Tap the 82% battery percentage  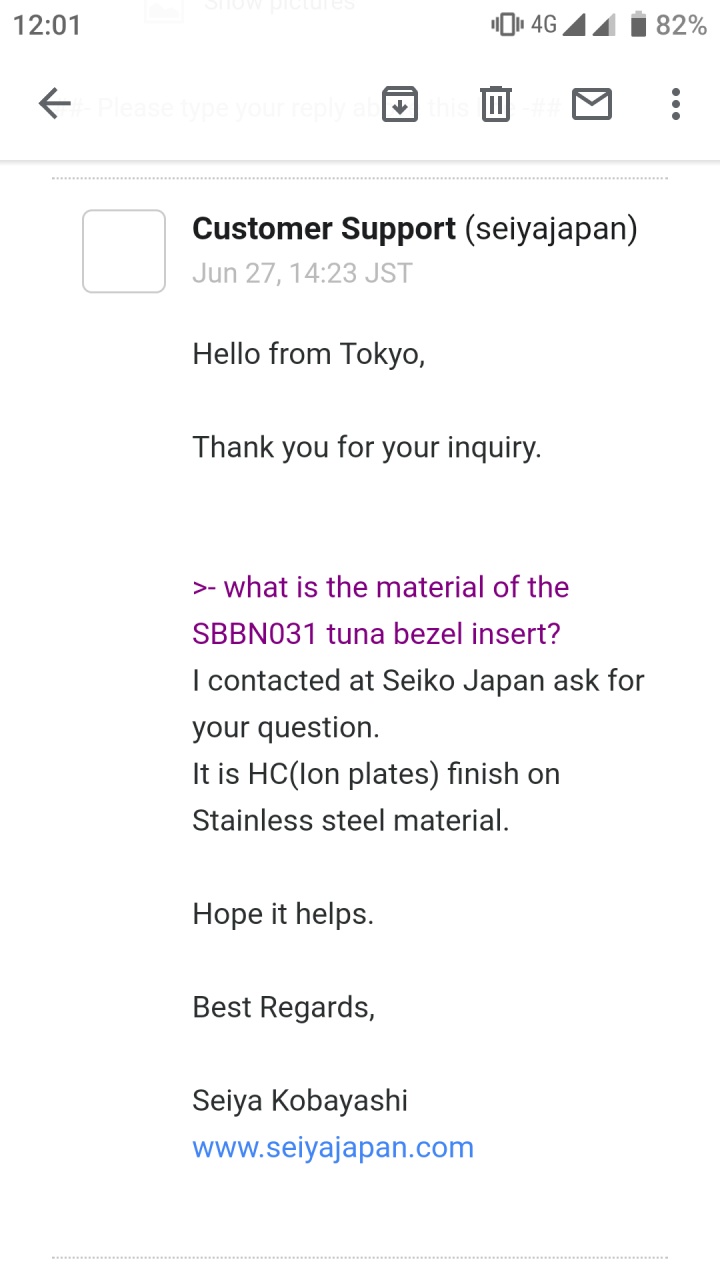[x=682, y=25]
